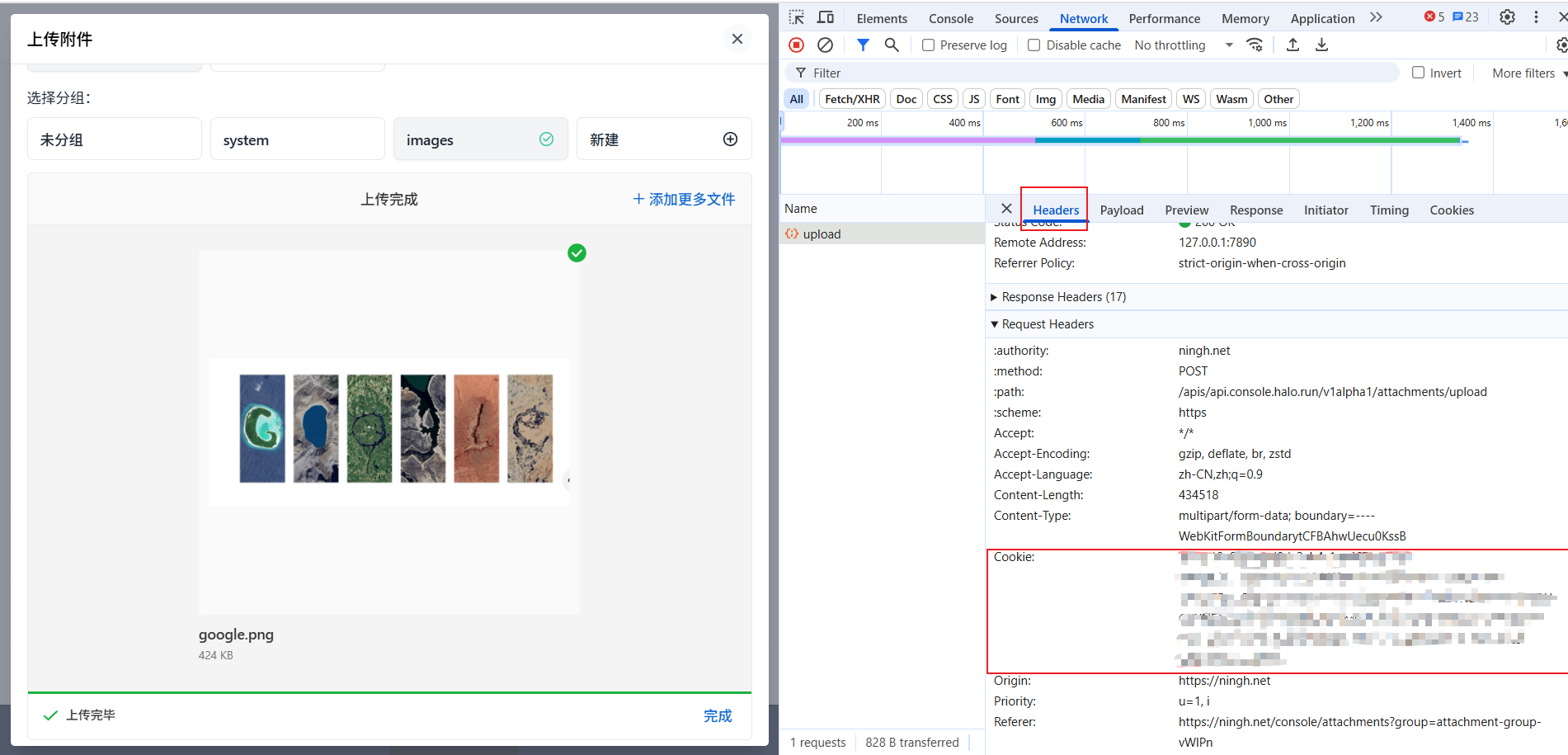This screenshot has width=1568, height=755.
Task: Click the red errors count badge
Action: tap(1434, 17)
